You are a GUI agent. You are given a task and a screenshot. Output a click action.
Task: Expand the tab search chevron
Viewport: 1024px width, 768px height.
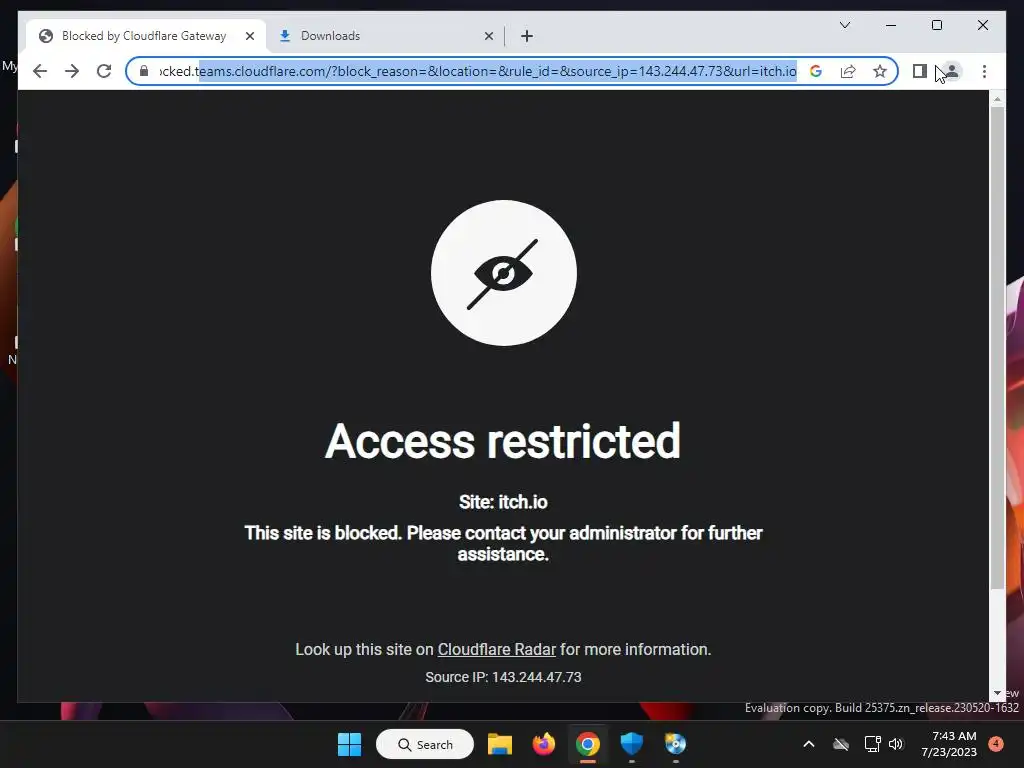[x=844, y=25]
